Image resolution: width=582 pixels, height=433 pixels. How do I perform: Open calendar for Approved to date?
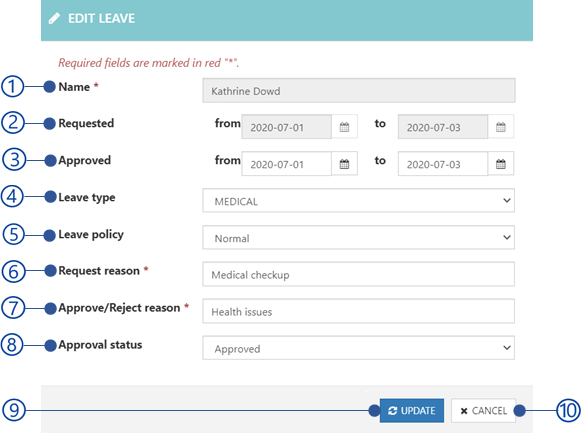coord(501,164)
